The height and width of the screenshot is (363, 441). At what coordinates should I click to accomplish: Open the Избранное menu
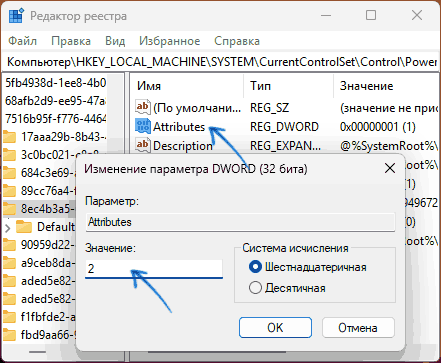click(170, 41)
